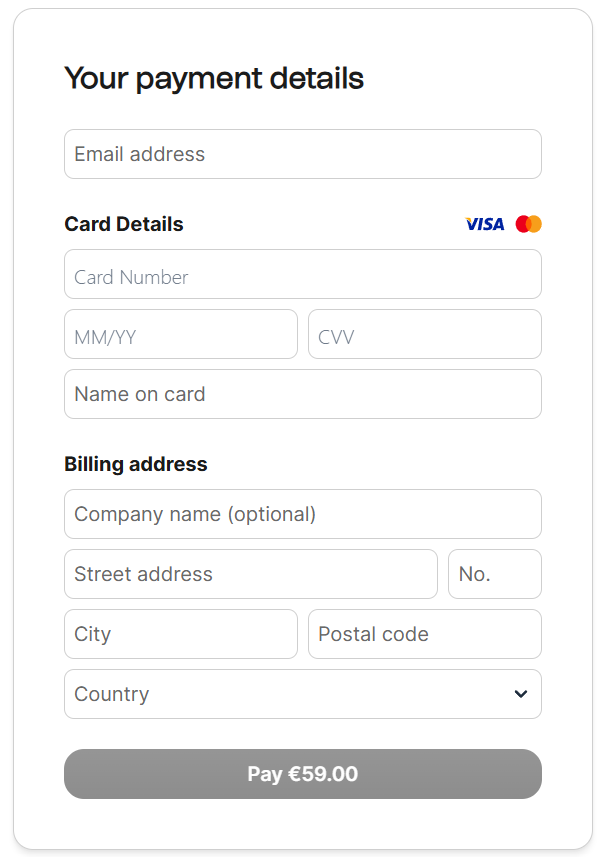Click the Visa card logo
This screenshot has width=603, height=857.
(485, 224)
